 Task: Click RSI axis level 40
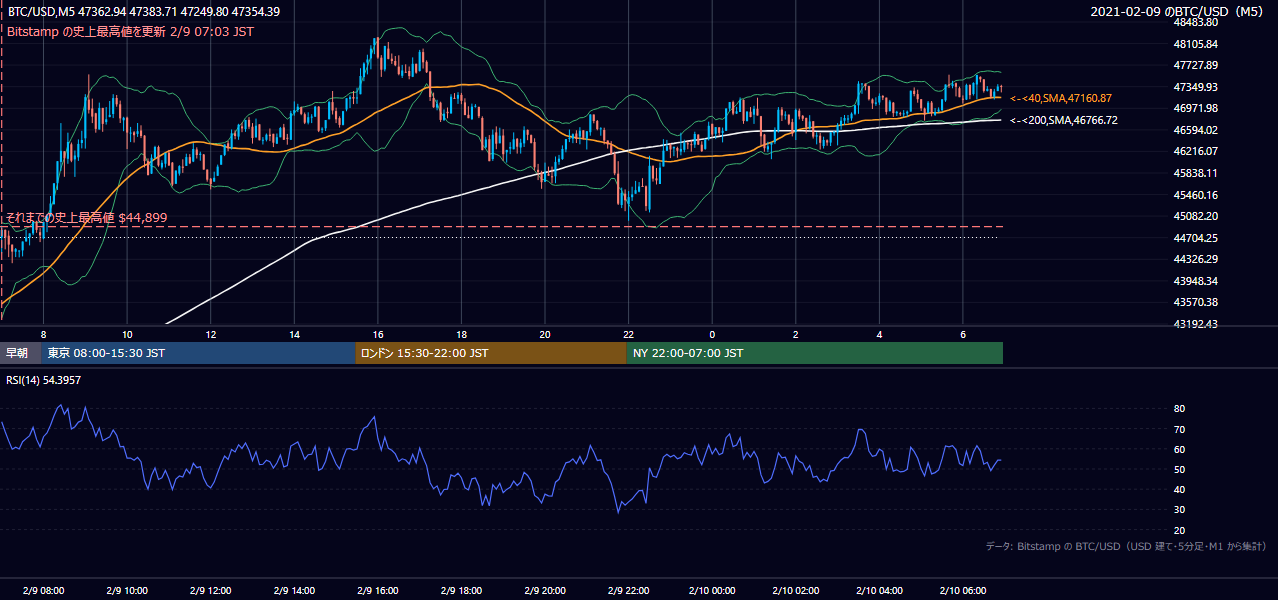(x=1179, y=489)
